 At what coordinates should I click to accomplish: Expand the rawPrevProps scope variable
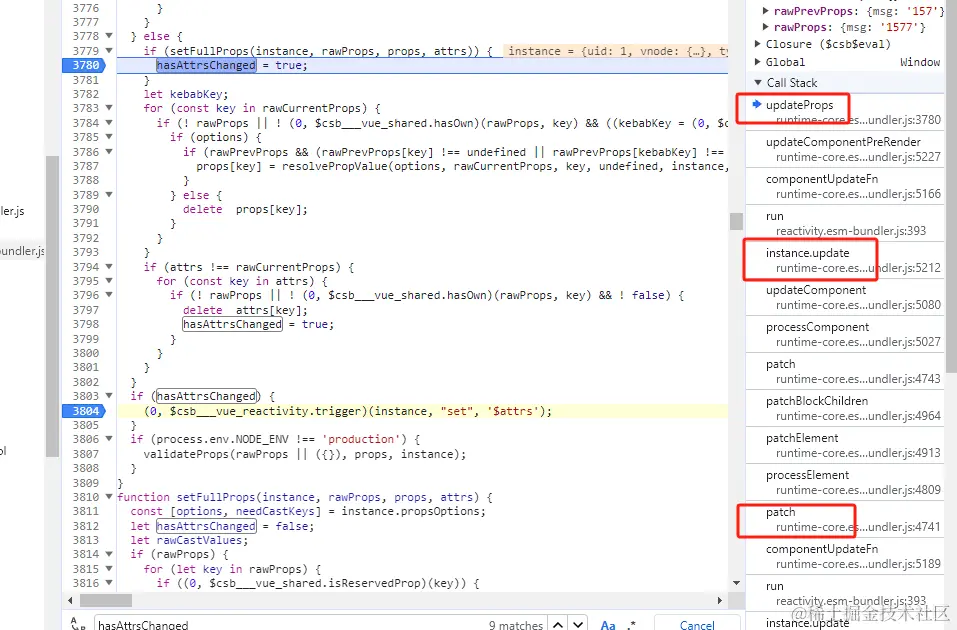pos(765,11)
